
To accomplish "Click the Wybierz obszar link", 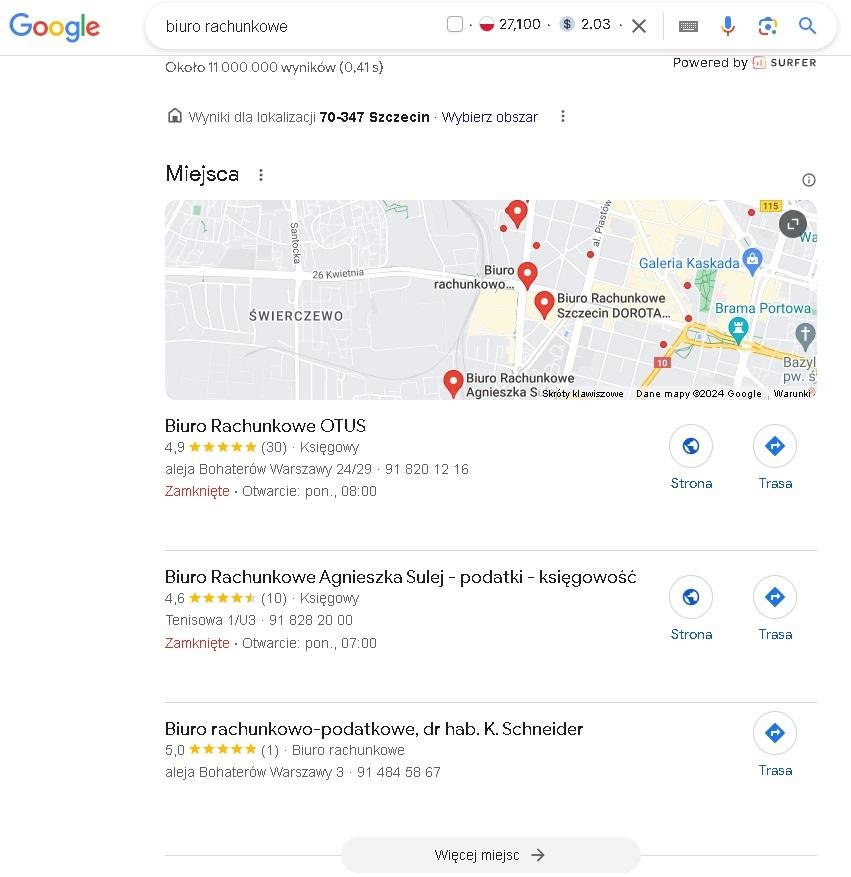I will tap(489, 117).
